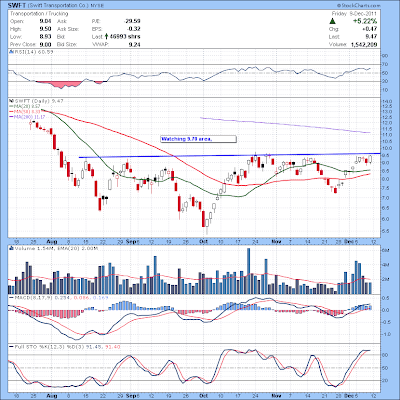Click the Ask Size label

(x=68, y=29)
